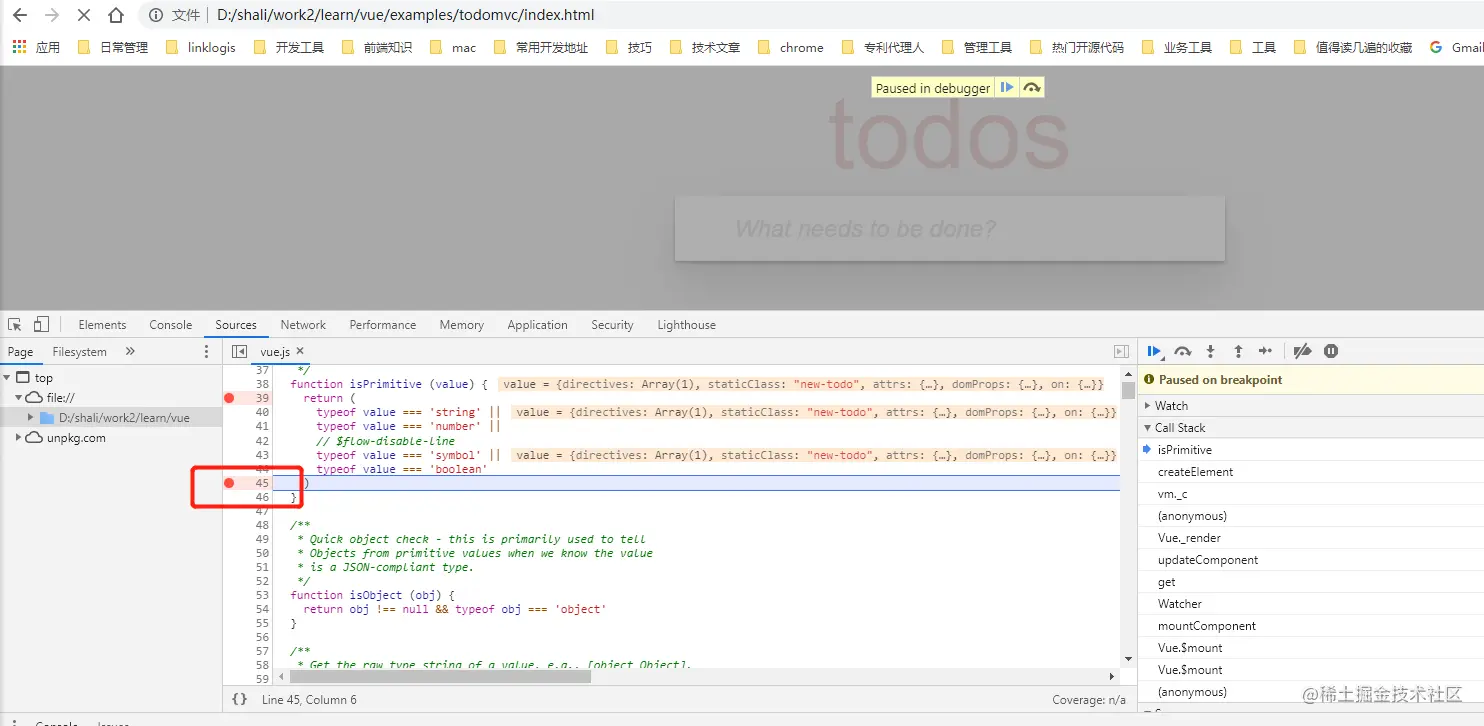Click the browser address bar URL
Screen dimensions: 1484x726
[405, 15]
